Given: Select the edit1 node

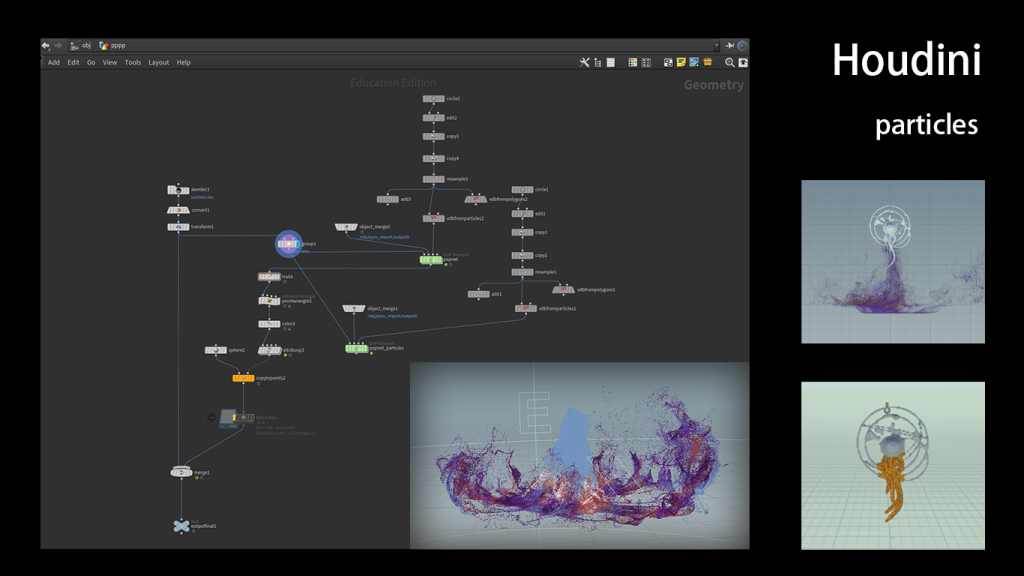Looking at the screenshot, I should pos(522,214).
